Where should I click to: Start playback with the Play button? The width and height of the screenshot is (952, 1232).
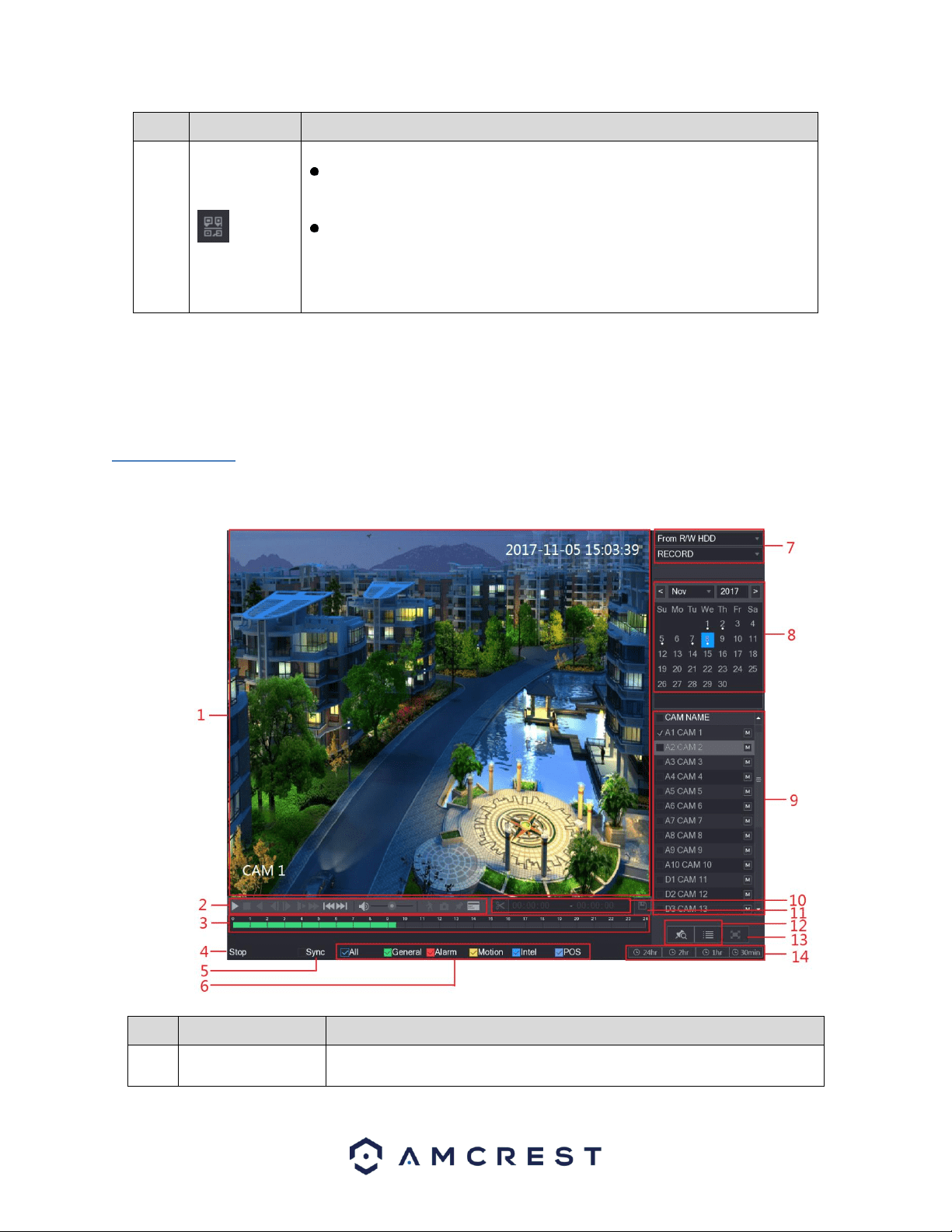click(235, 906)
